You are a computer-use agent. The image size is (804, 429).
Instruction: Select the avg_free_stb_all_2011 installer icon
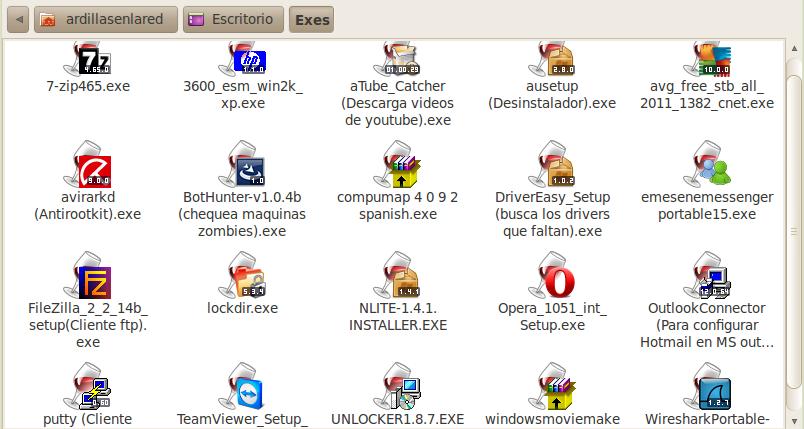pyautogui.click(x=707, y=59)
